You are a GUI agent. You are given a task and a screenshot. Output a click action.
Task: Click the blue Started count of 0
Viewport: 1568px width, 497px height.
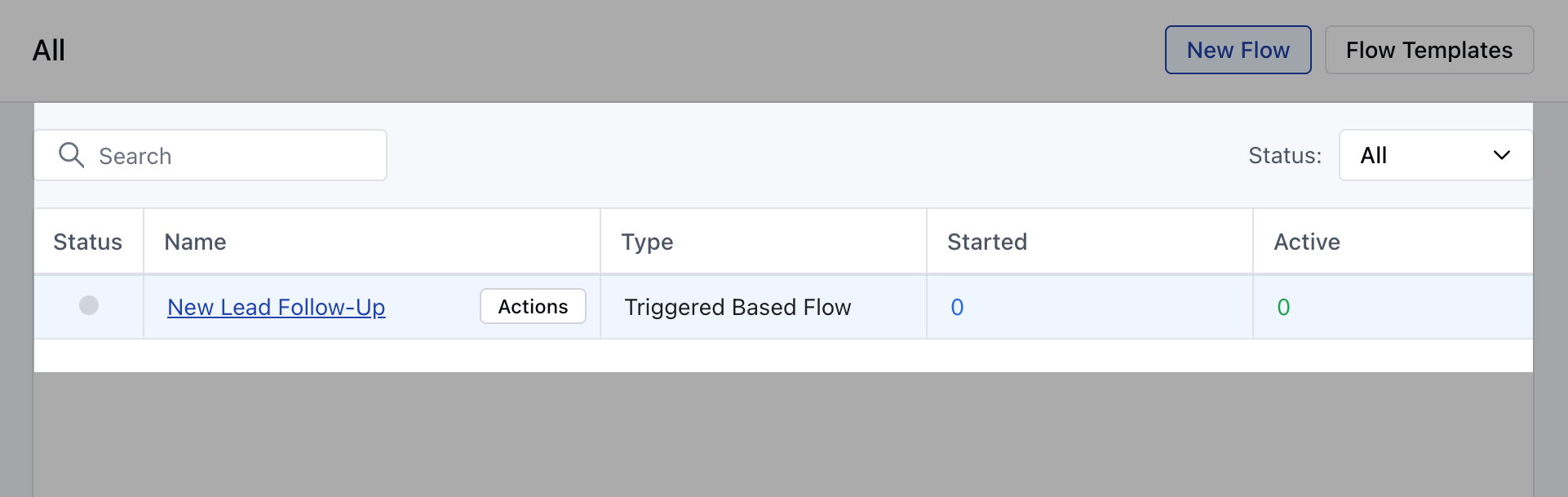(957, 308)
